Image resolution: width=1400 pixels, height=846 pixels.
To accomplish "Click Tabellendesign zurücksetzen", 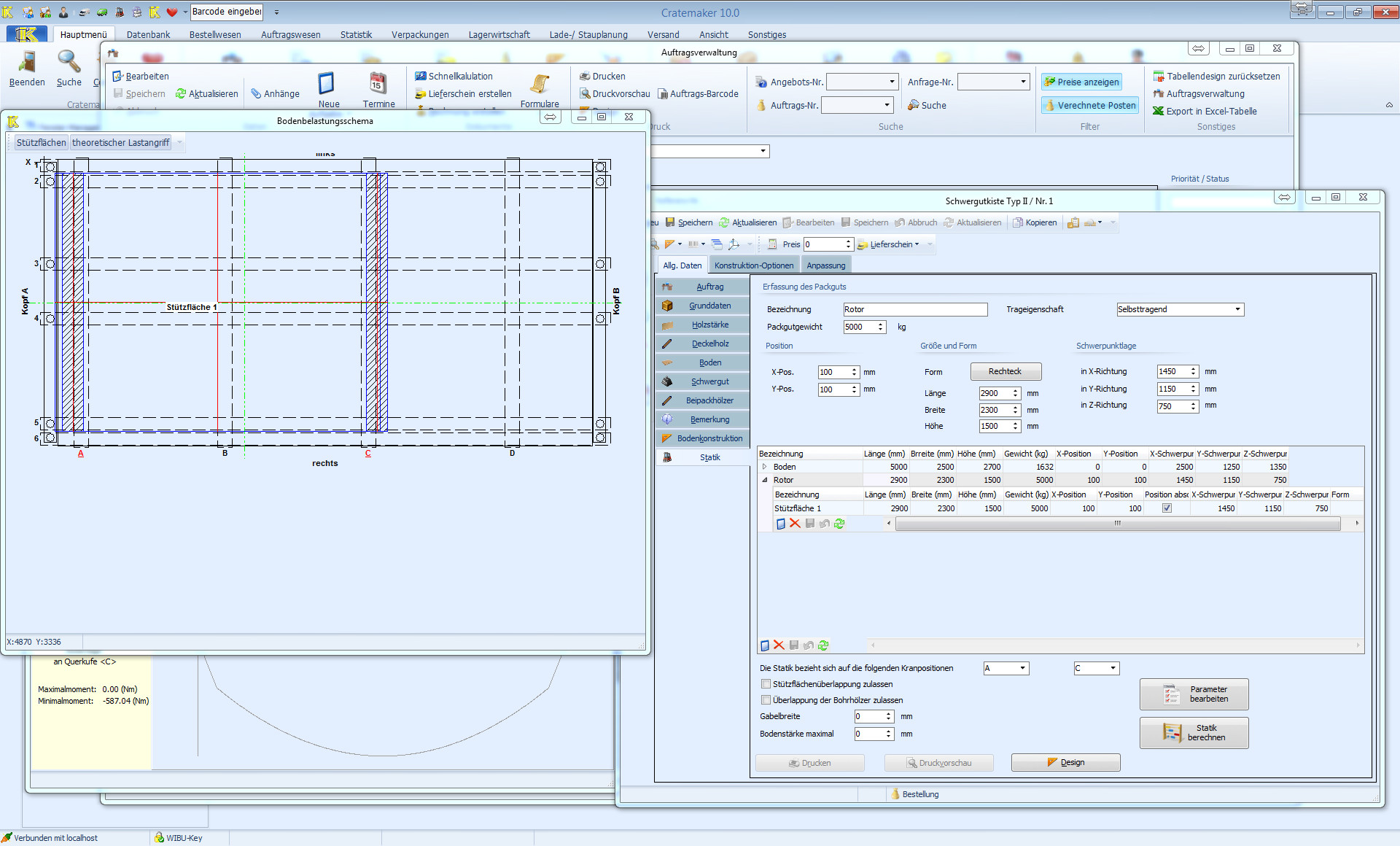I will (x=1216, y=76).
